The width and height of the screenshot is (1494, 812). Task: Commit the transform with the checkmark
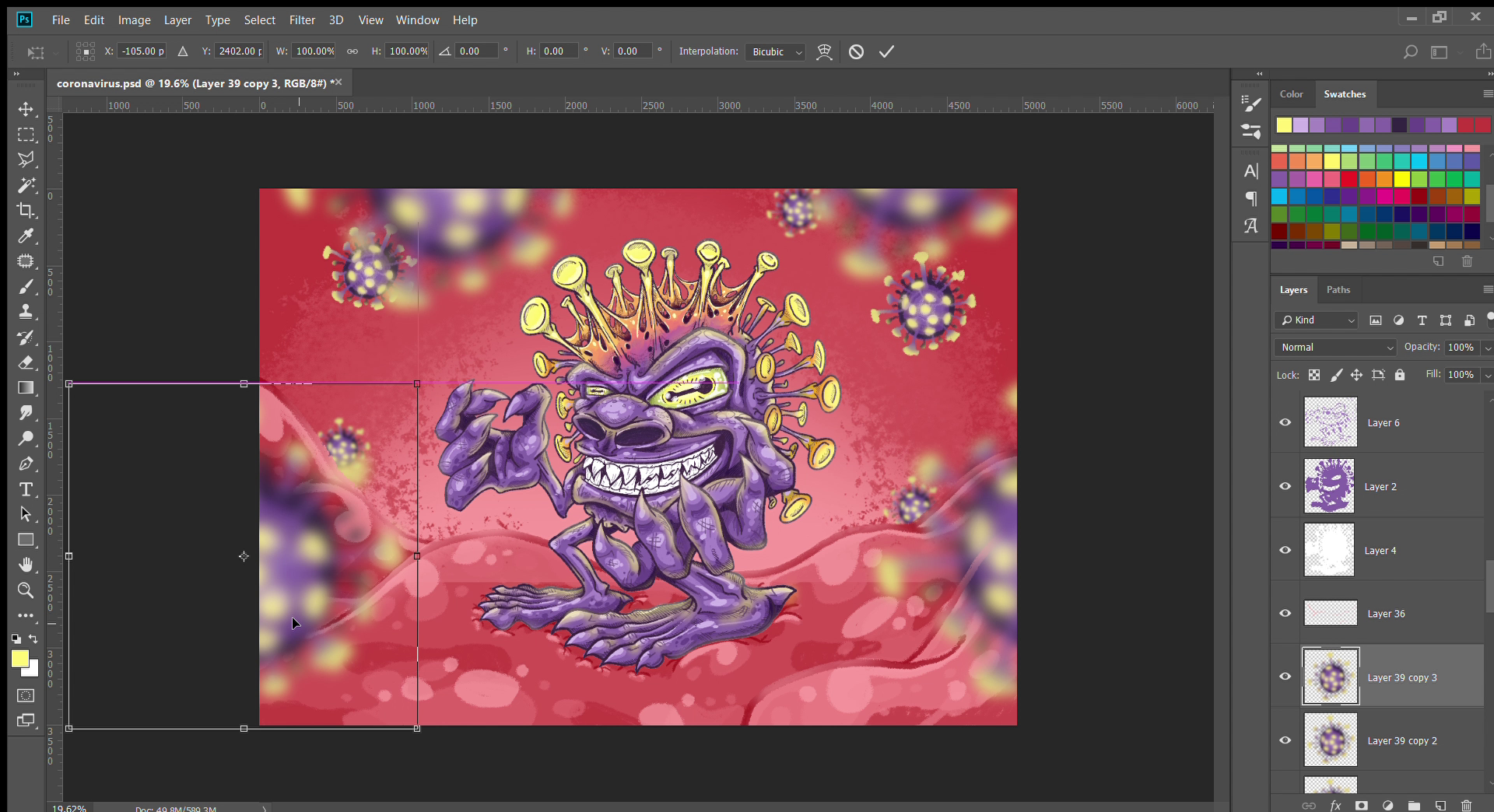[x=886, y=52]
